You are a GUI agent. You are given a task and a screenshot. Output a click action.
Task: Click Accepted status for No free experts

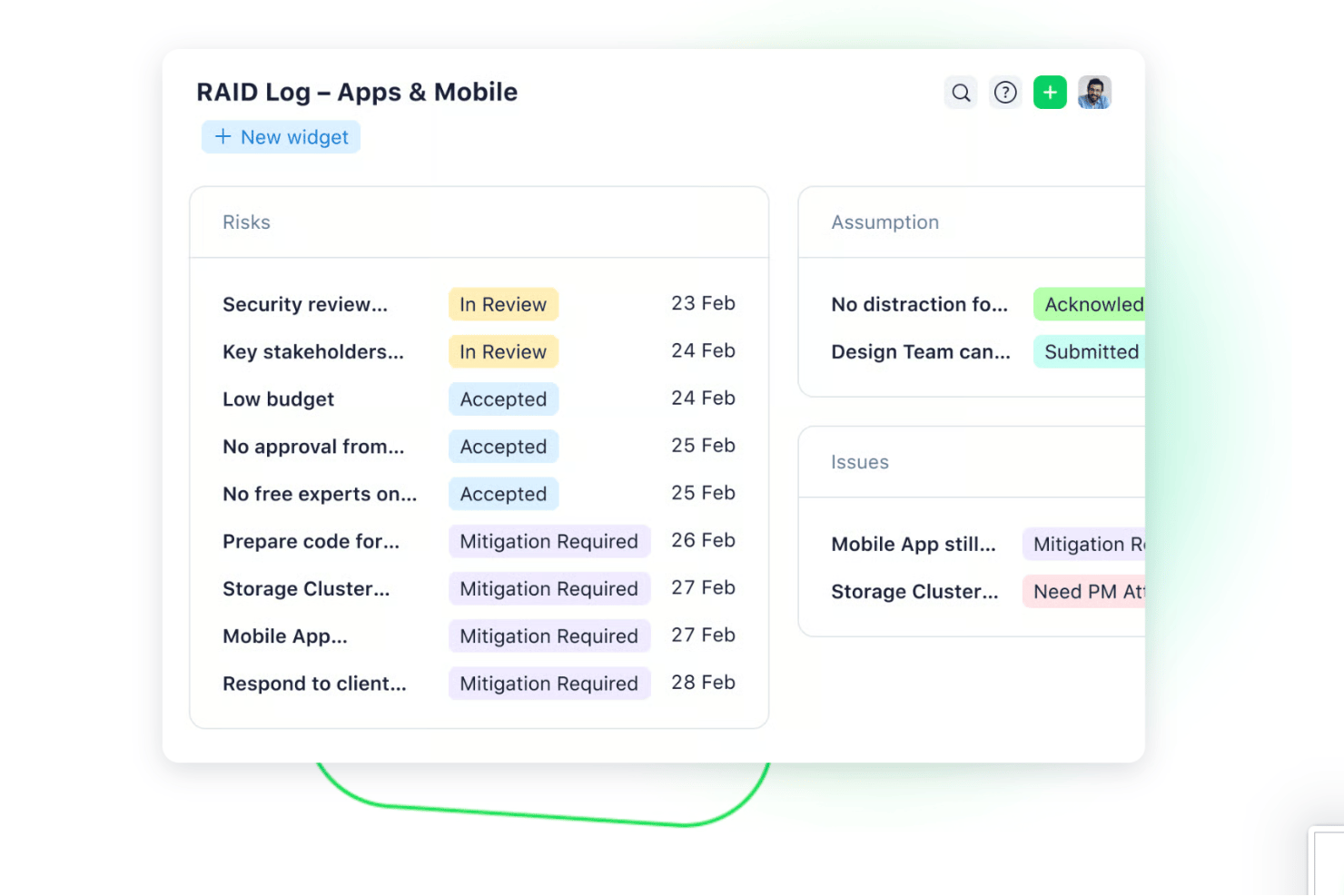pos(503,494)
